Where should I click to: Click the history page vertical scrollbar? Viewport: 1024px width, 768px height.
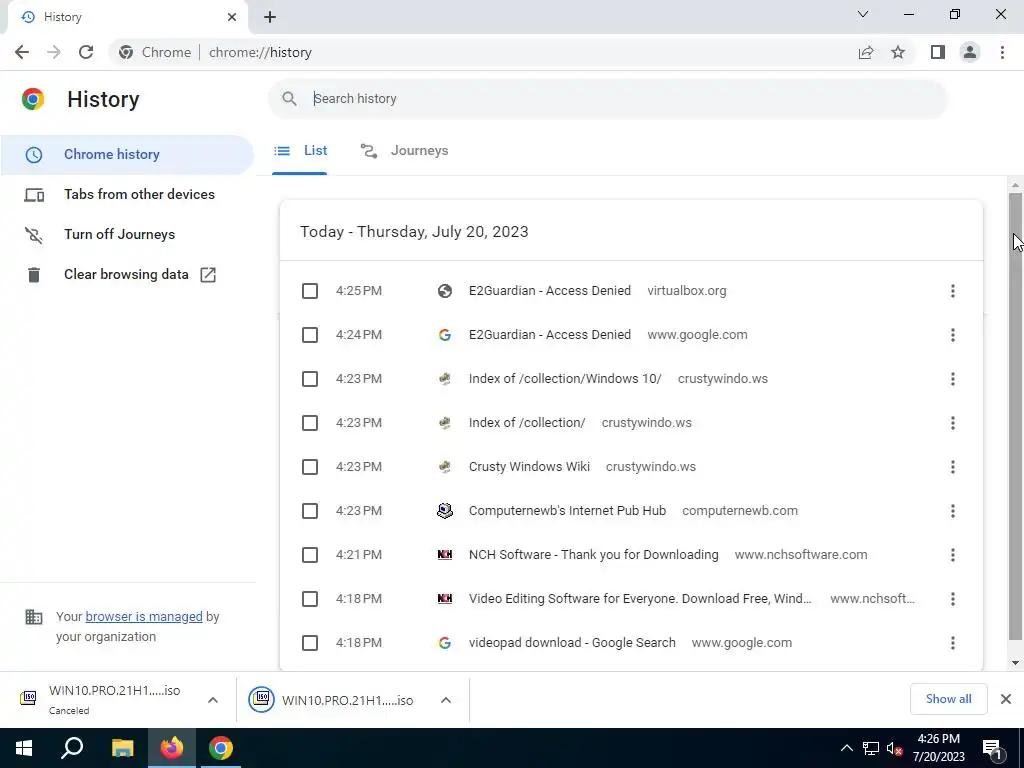click(1015, 416)
